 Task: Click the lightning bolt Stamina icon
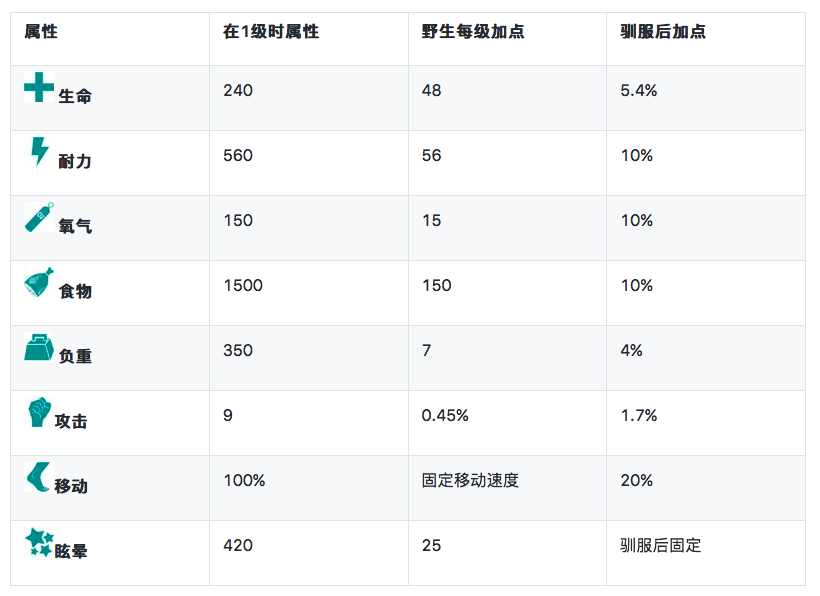click(39, 152)
